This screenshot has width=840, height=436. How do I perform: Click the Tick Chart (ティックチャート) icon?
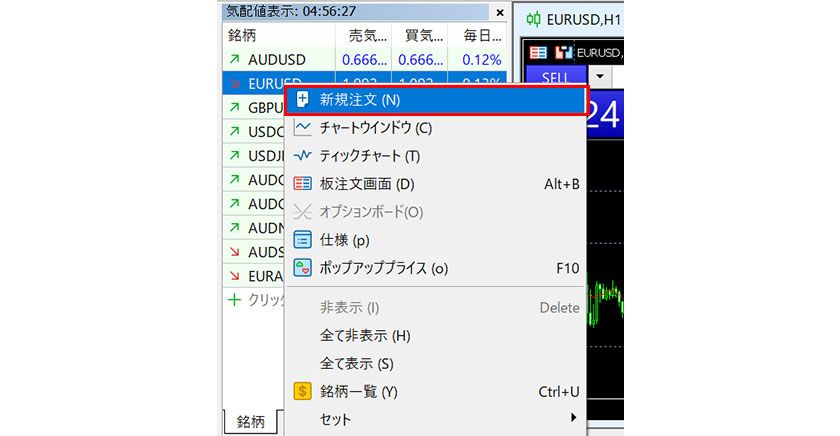click(x=303, y=156)
